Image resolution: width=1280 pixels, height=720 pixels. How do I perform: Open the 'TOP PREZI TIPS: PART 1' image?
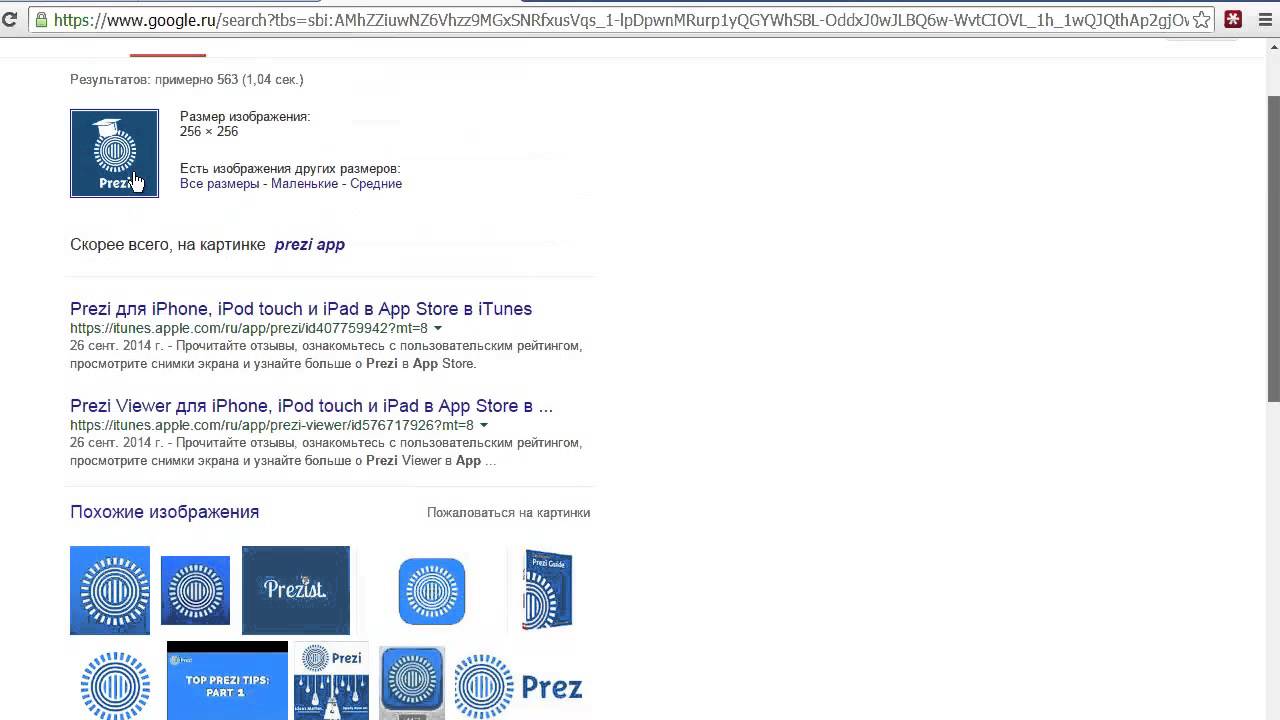click(x=227, y=681)
